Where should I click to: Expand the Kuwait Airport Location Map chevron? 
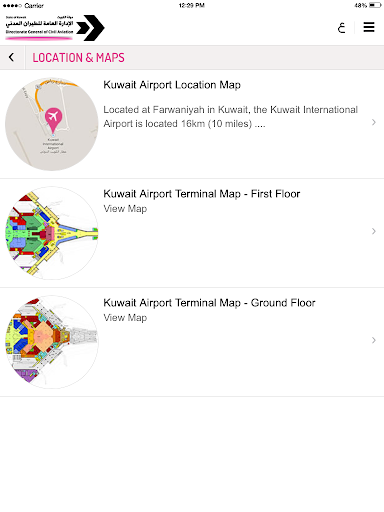pyautogui.click(x=374, y=122)
